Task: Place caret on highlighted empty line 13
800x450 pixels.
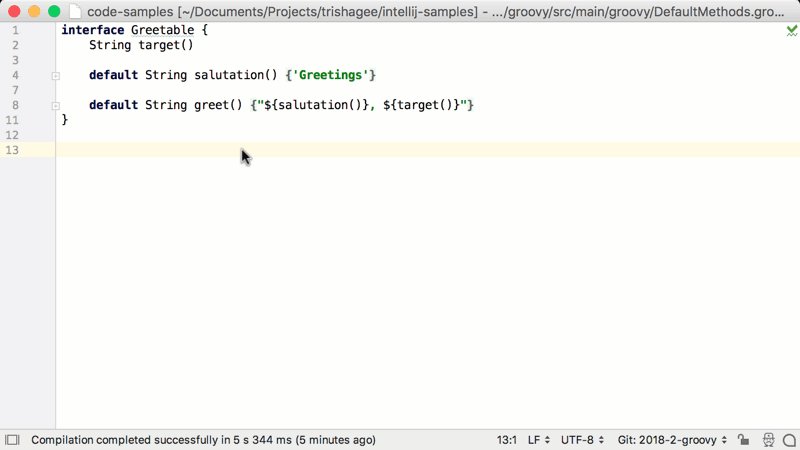Action: click(x=428, y=150)
